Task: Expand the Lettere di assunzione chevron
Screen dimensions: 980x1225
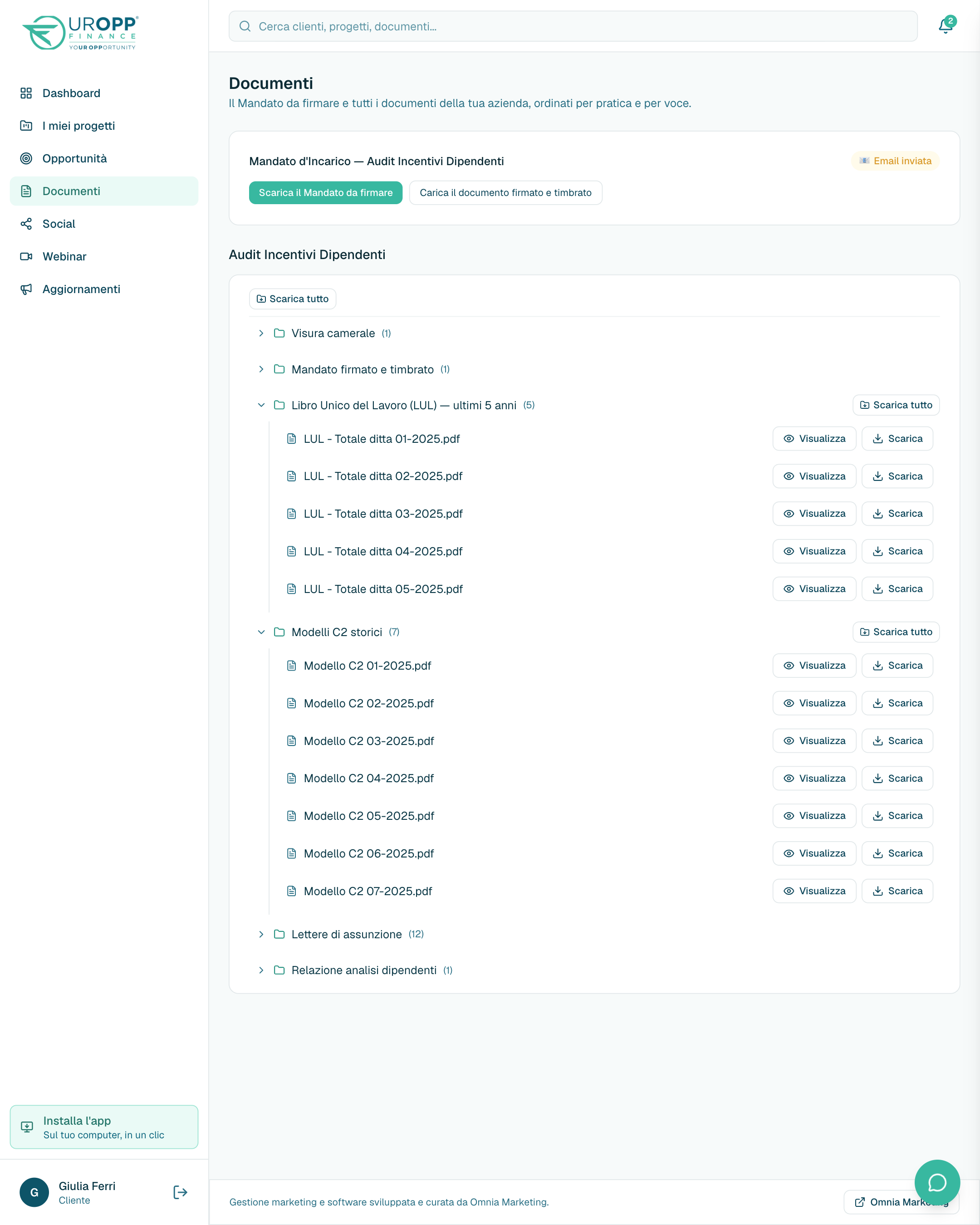Action: (x=261, y=934)
